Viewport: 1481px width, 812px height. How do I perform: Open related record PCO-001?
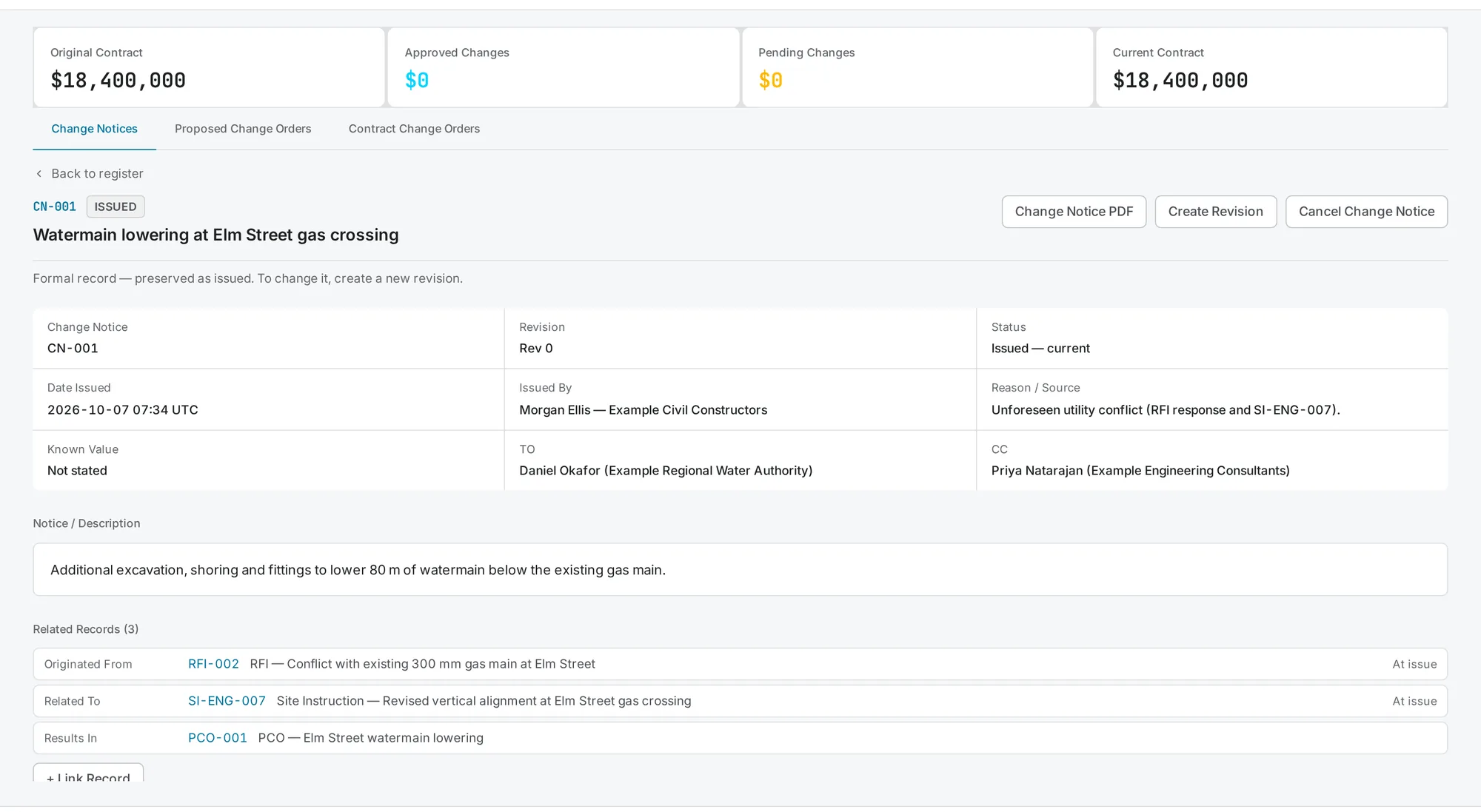click(x=218, y=738)
